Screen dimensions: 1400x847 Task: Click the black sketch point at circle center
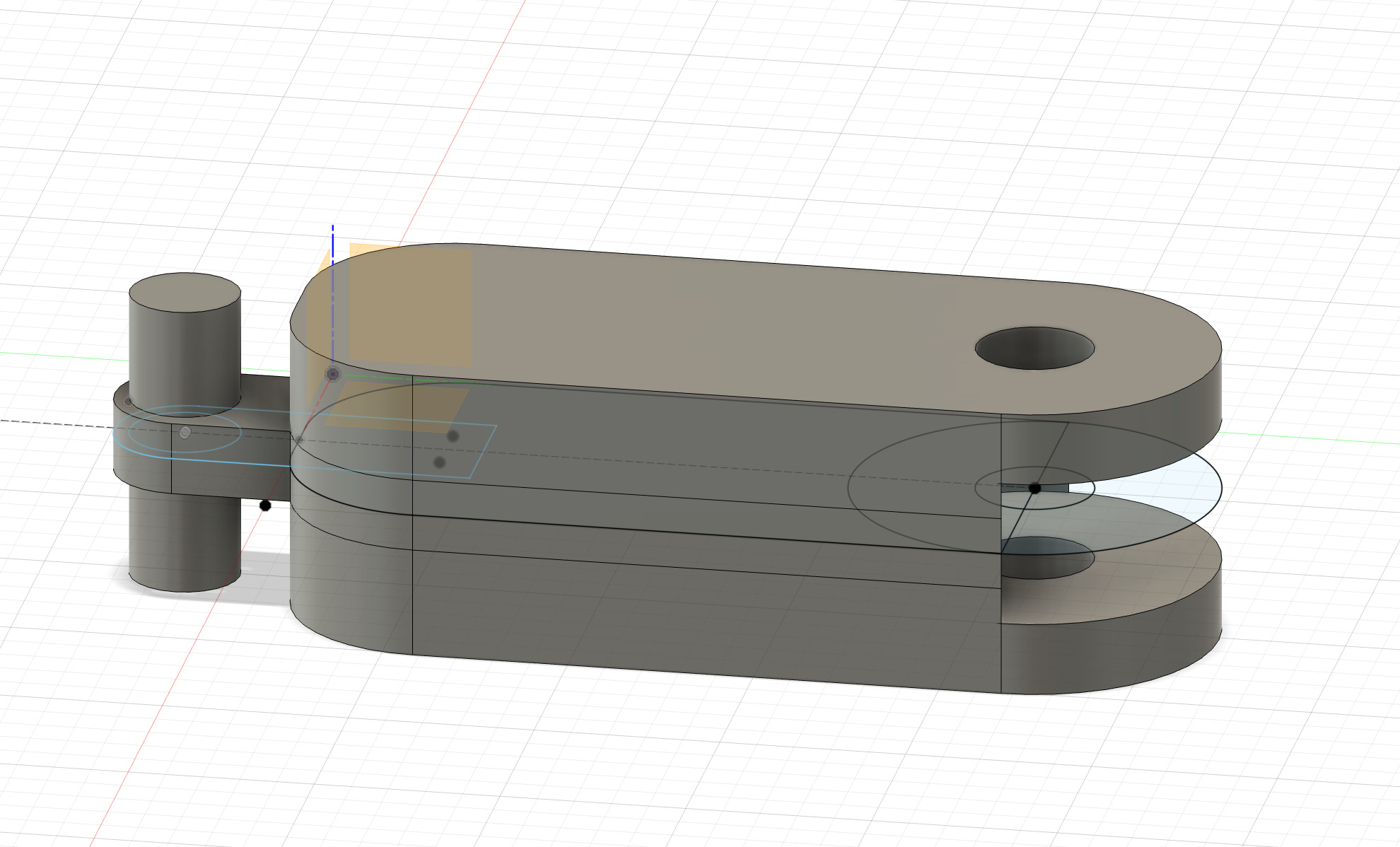click(1034, 488)
